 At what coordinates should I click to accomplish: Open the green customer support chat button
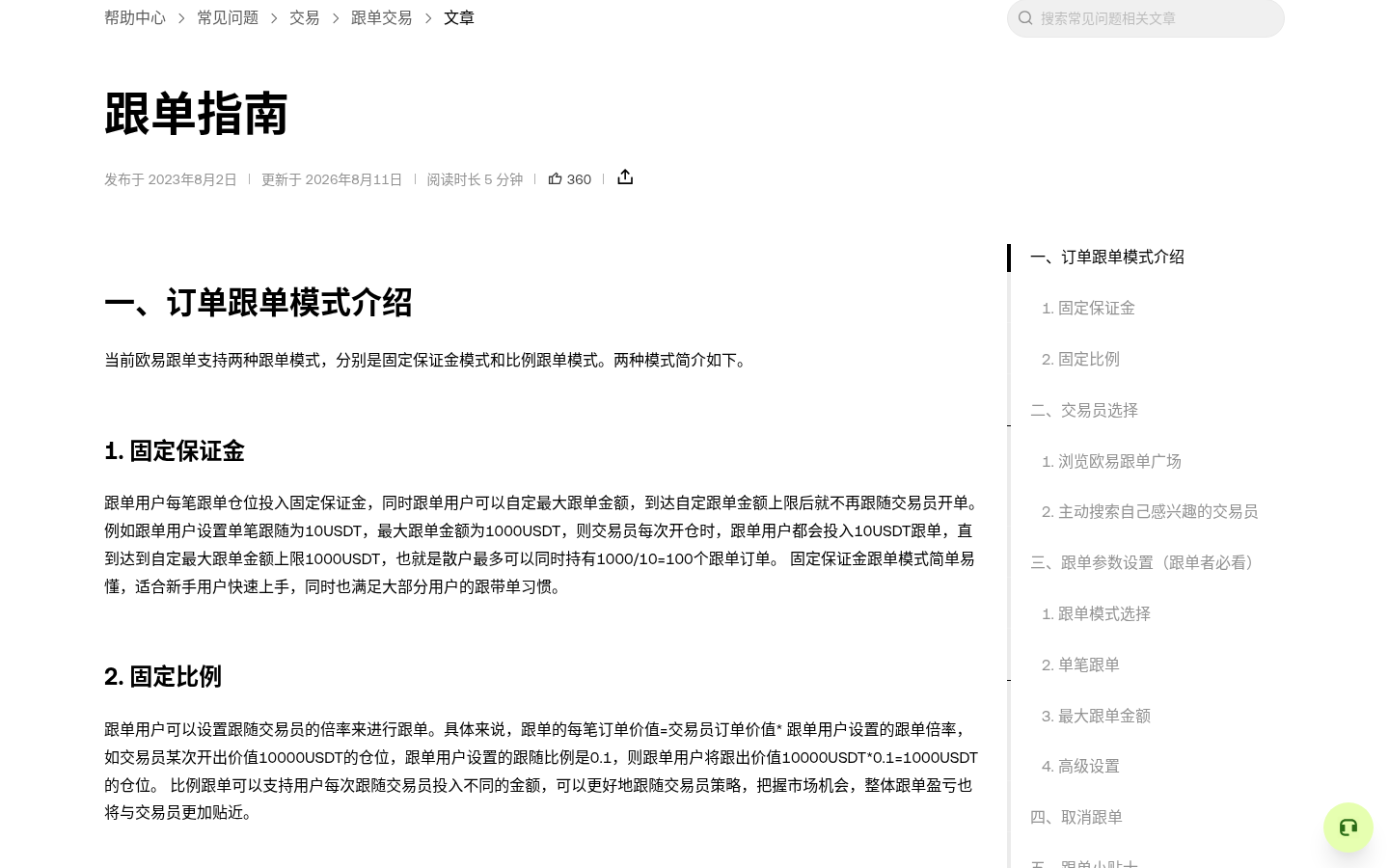(1348, 827)
